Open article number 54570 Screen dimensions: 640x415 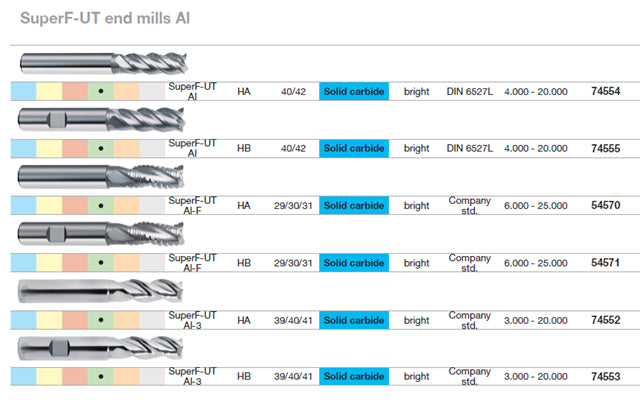coord(605,205)
